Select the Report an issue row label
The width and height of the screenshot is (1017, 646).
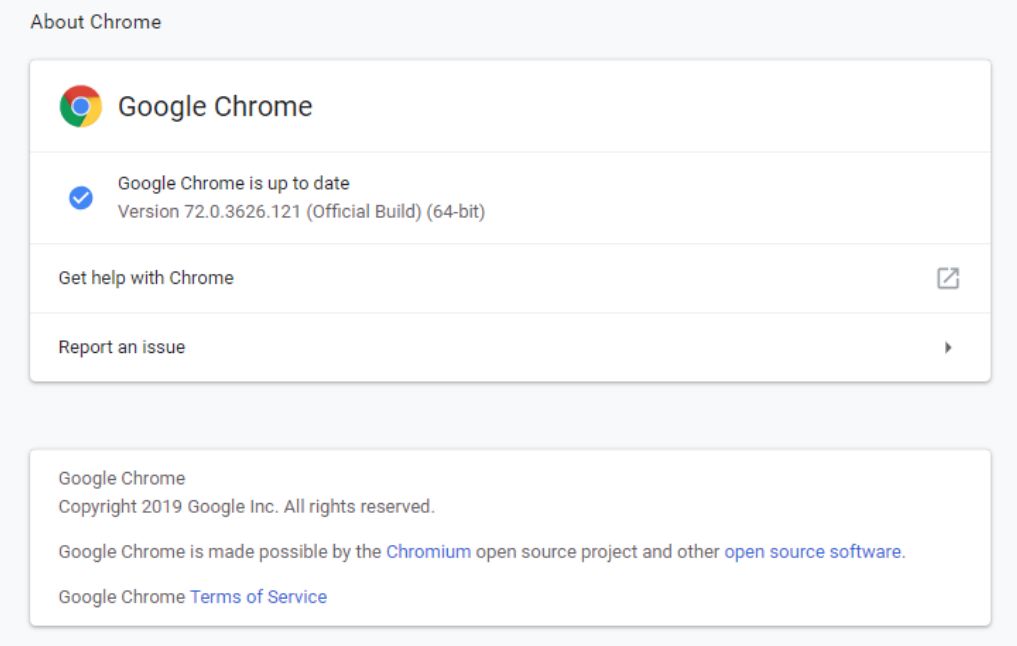pos(122,347)
